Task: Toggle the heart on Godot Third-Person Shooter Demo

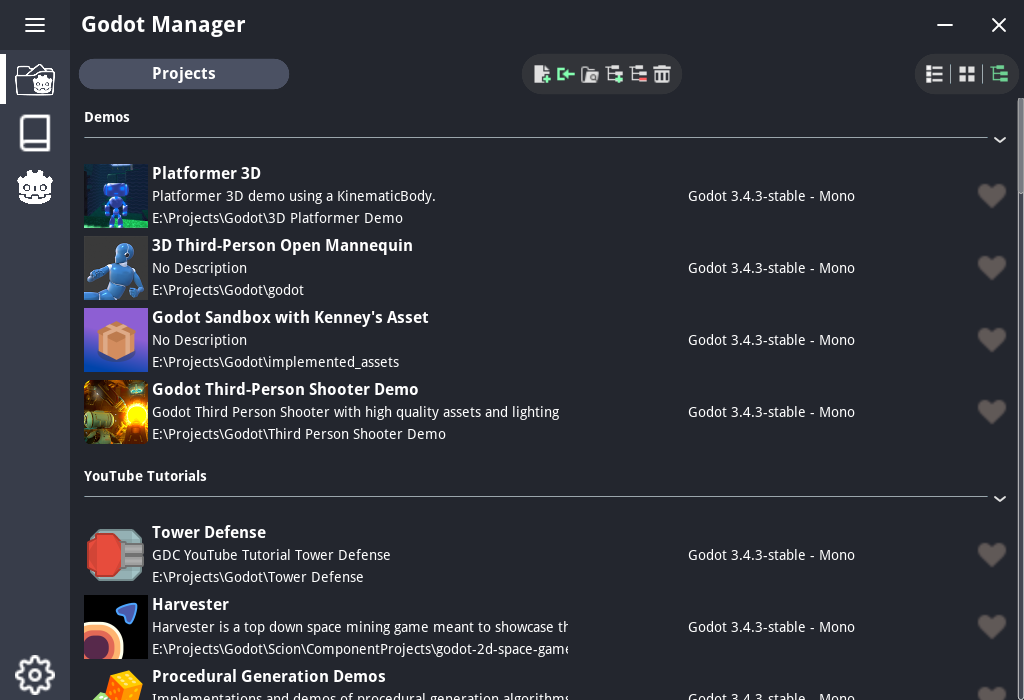Action: pos(991,411)
